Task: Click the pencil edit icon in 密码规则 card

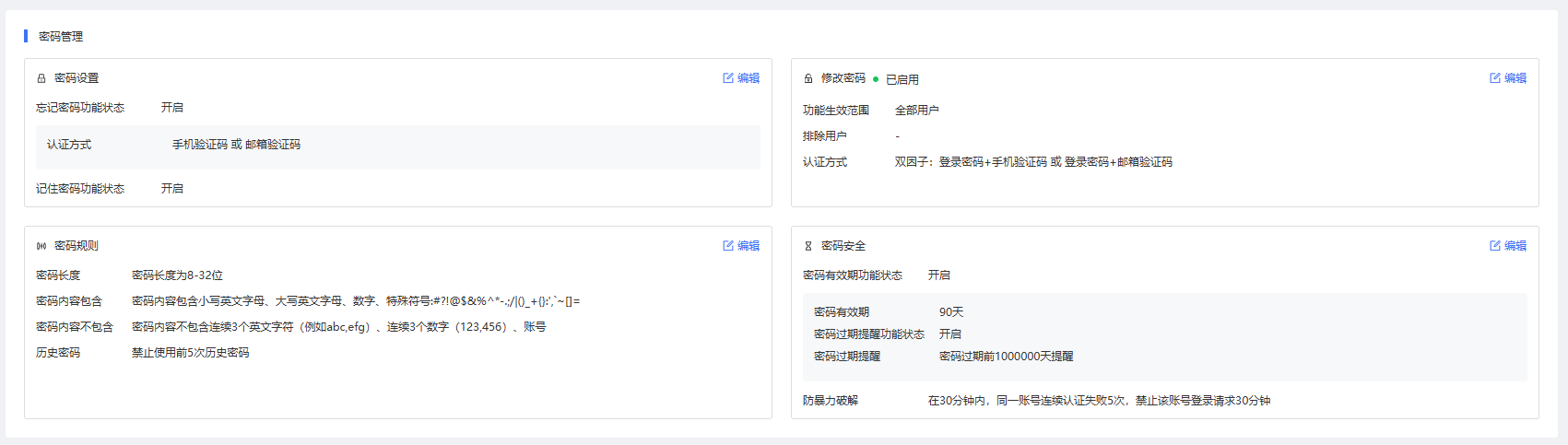Action: (728, 246)
